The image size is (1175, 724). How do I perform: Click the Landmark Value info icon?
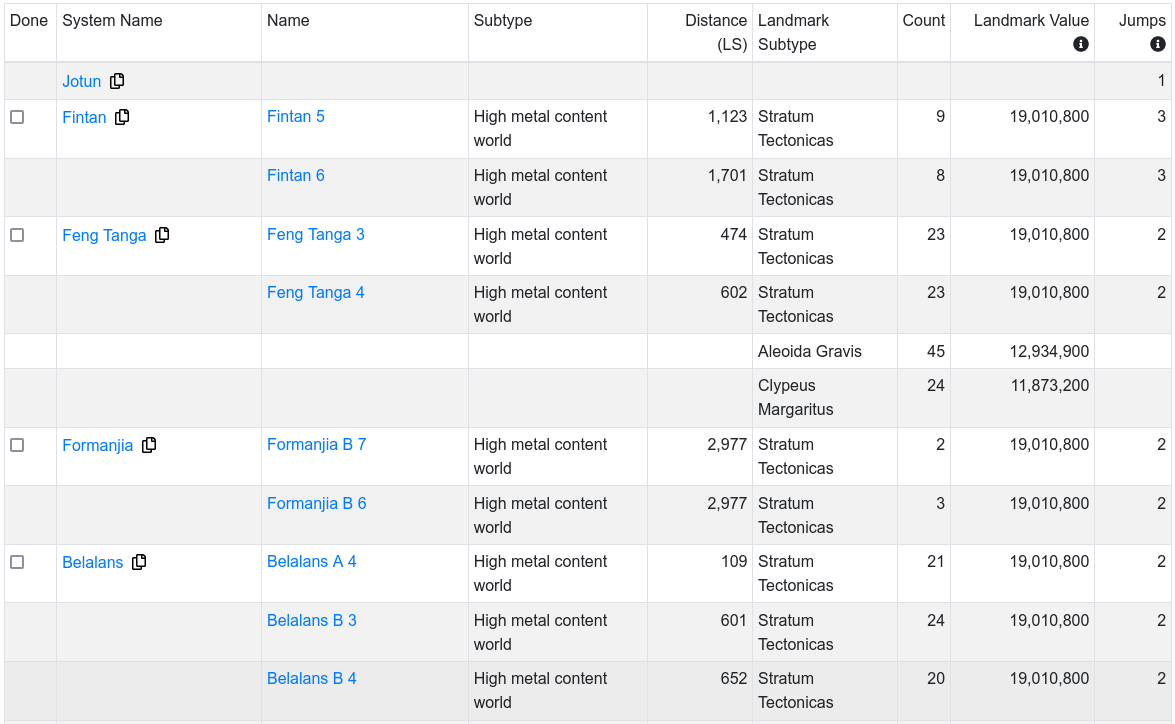point(1080,44)
